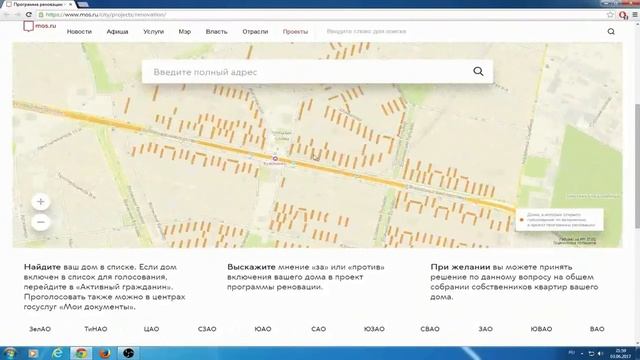Viewport: 640px width, 360px height.
Task: Click the page vertical scrollbar
Action: tap(637, 165)
